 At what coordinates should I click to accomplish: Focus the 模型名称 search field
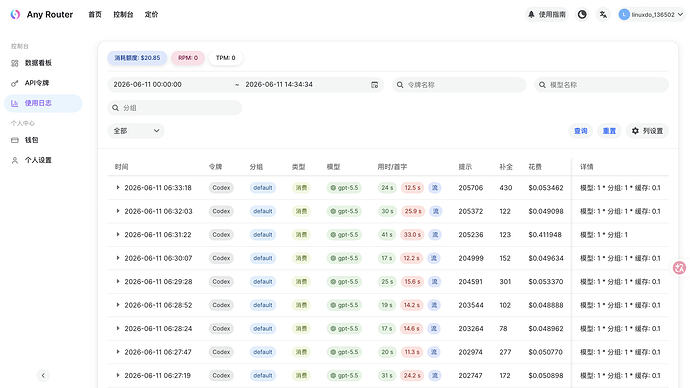pos(602,85)
